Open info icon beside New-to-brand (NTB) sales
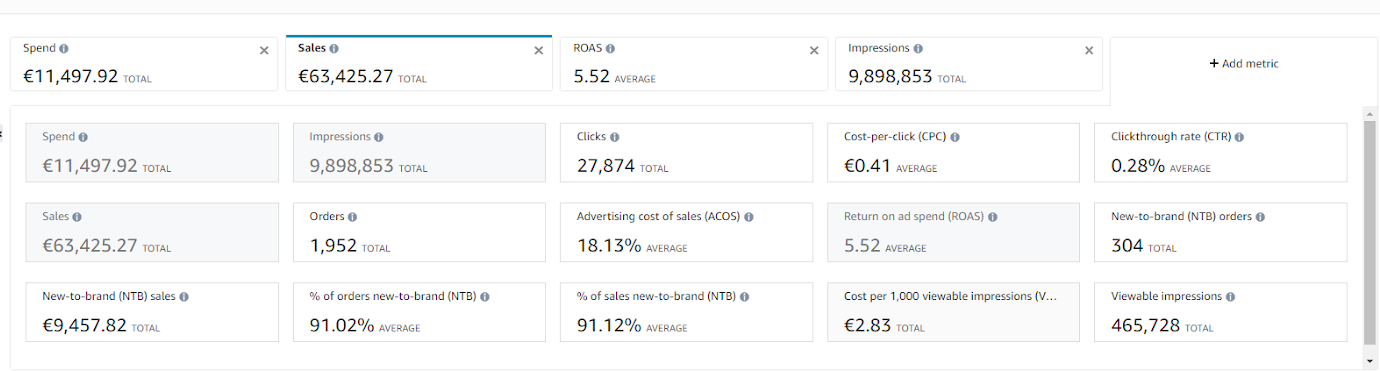 (184, 296)
